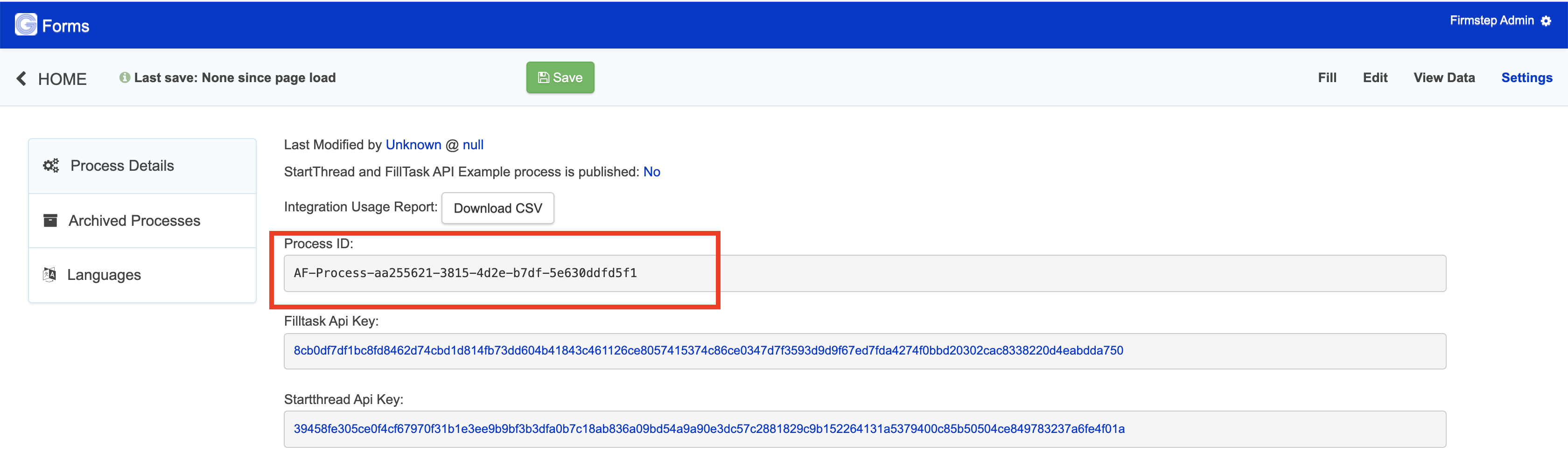1568x474 pixels.
Task: Click the null timestamp link
Action: click(x=473, y=145)
